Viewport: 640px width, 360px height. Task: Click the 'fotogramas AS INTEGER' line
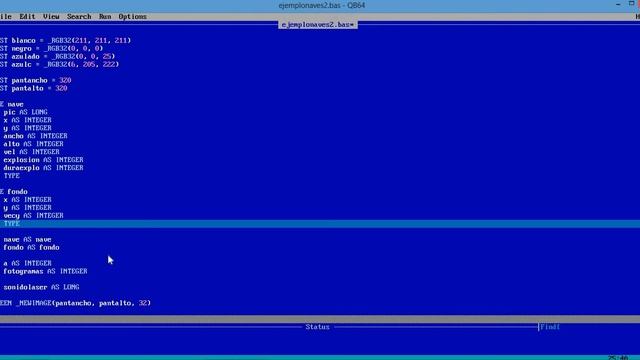45,271
